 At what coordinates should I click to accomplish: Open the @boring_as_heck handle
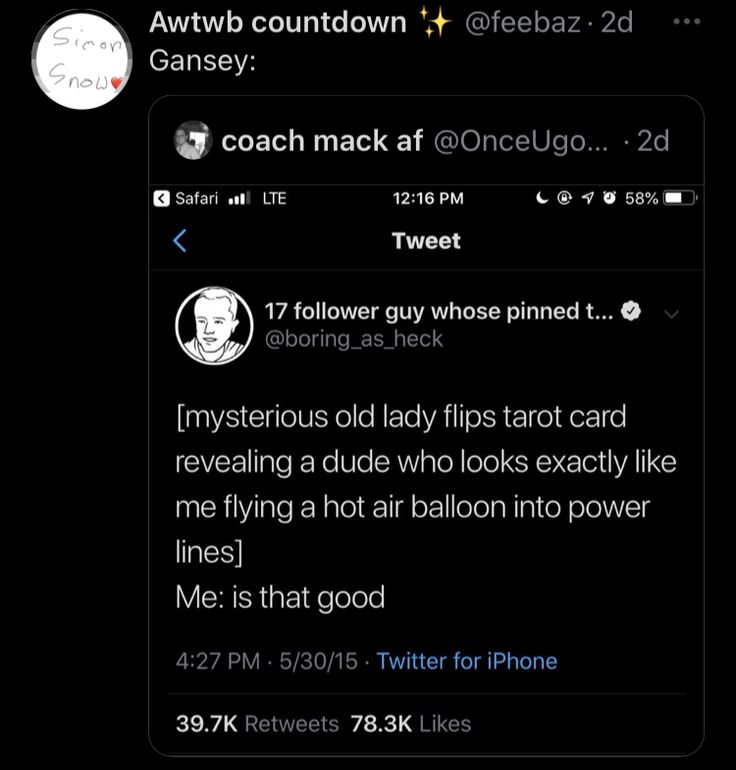click(x=353, y=340)
